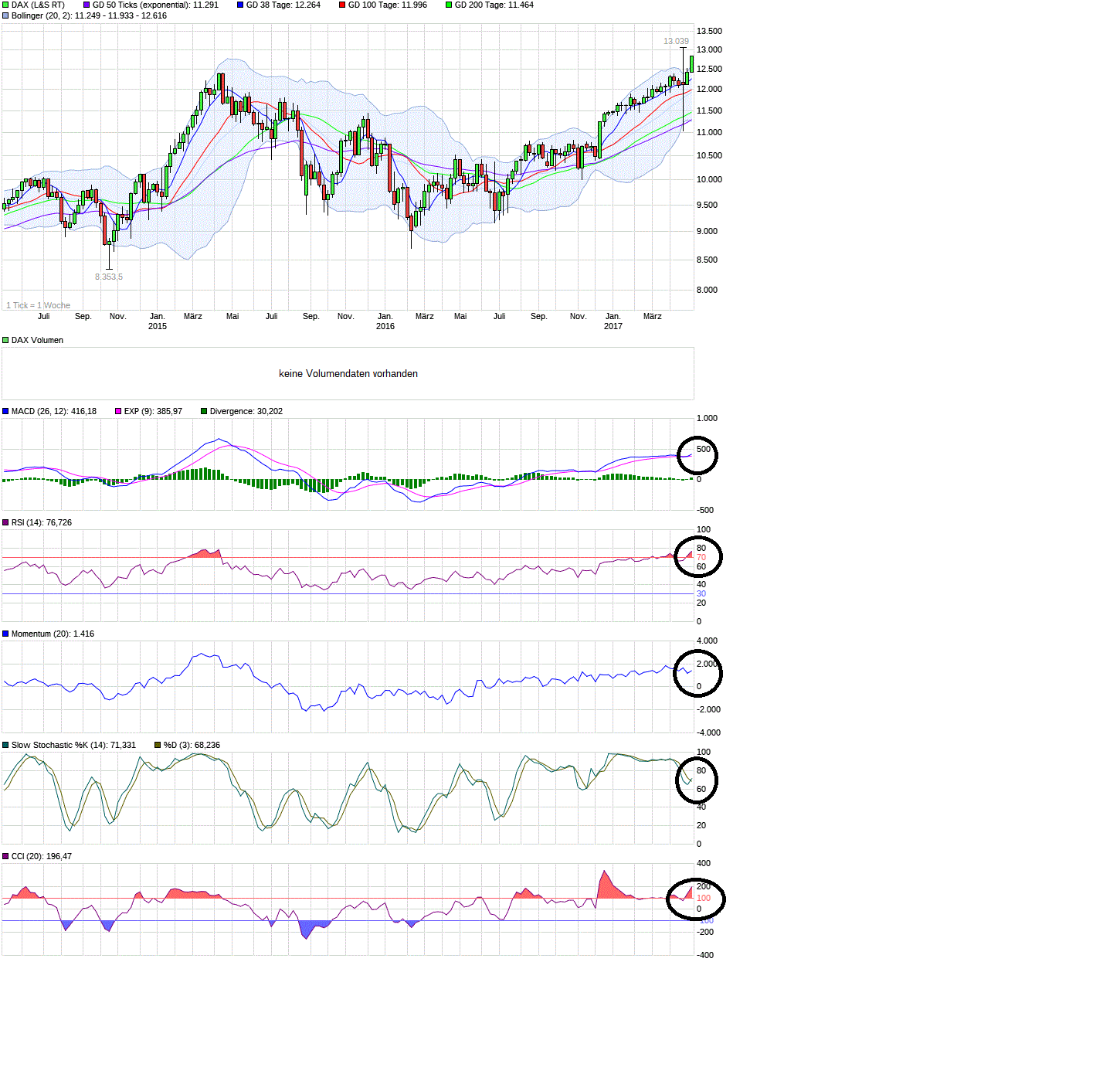Select the GD 50 Ticks indicator marker

[85, 5]
